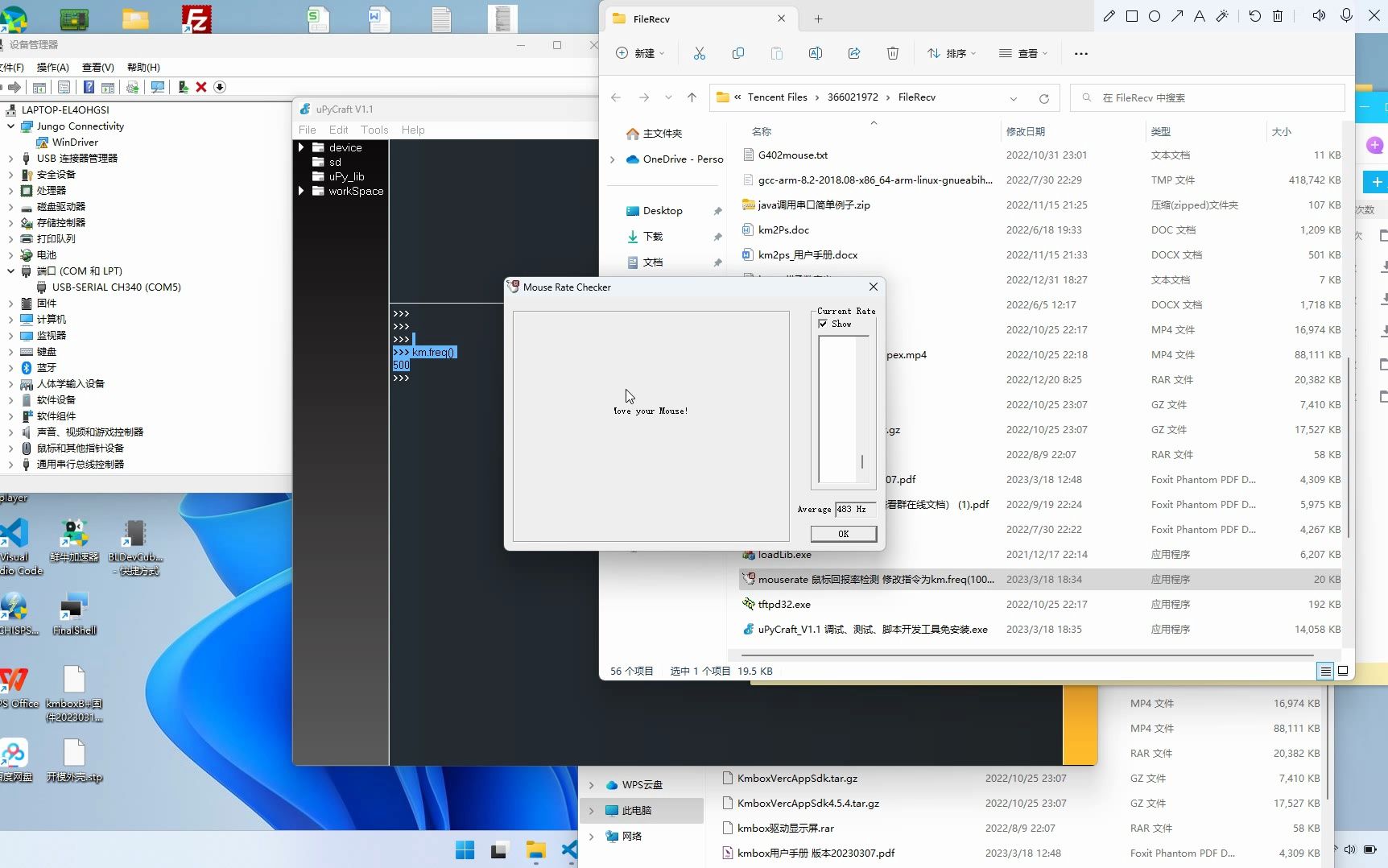
Task: Open the help icon in Device Manager toolbar
Action: point(89,87)
